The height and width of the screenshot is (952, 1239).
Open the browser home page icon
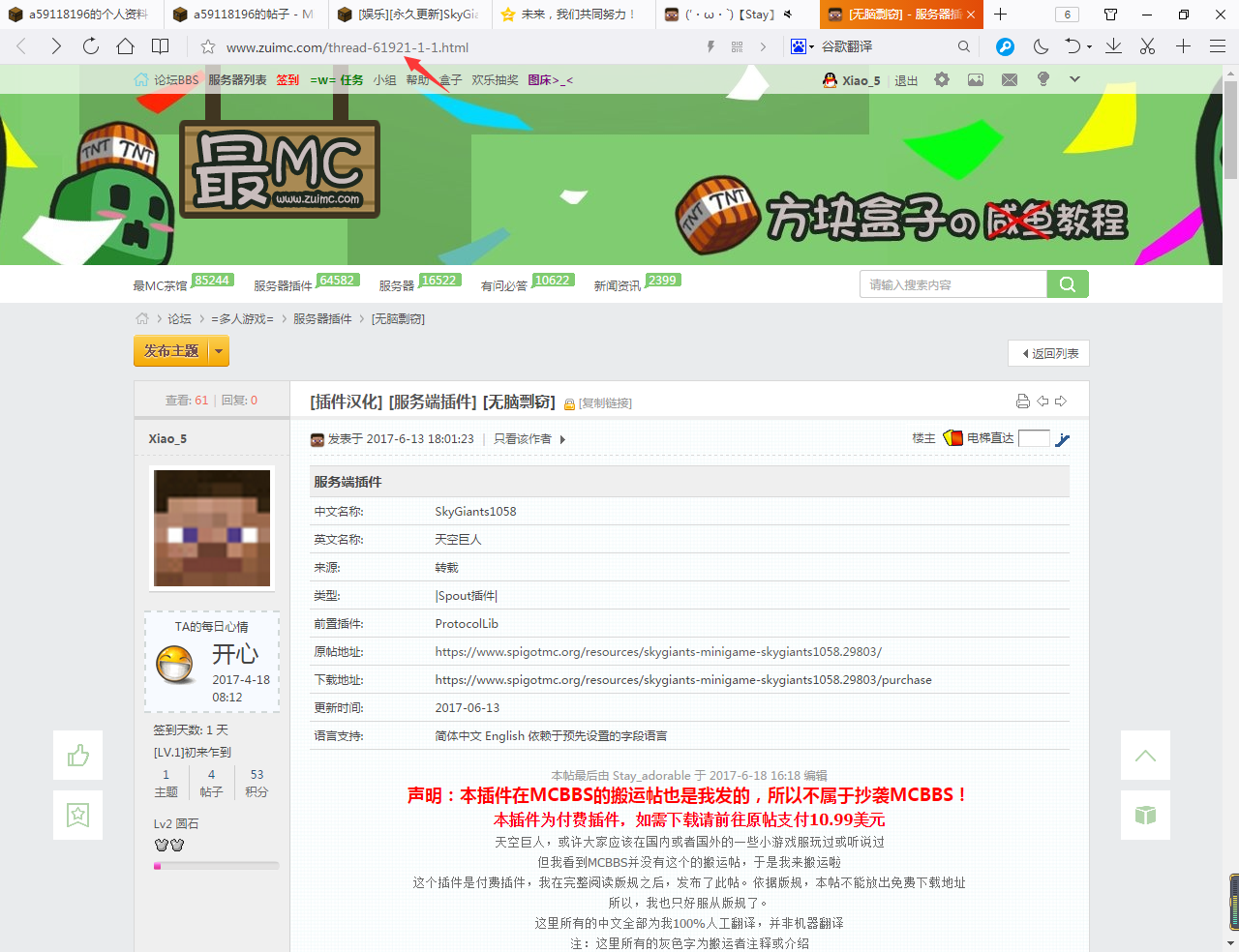tap(126, 46)
